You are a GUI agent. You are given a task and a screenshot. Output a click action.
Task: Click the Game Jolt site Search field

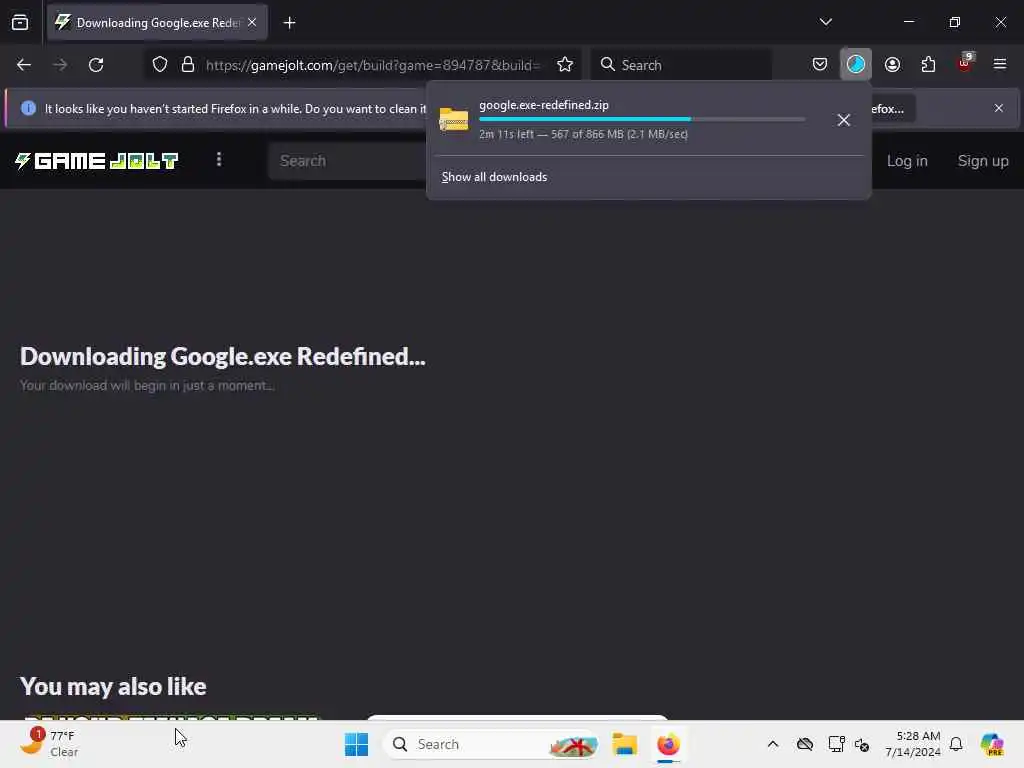pos(347,161)
